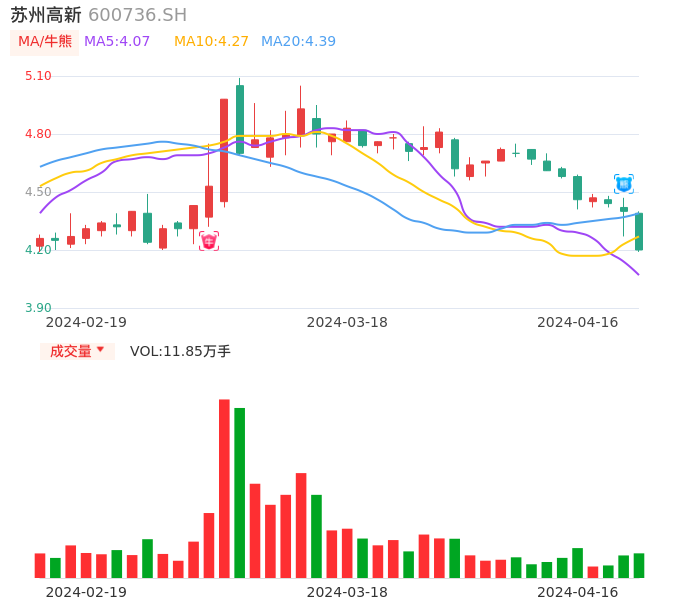
Task: Toggle the MA10 moving average legend
Action: coord(211,42)
